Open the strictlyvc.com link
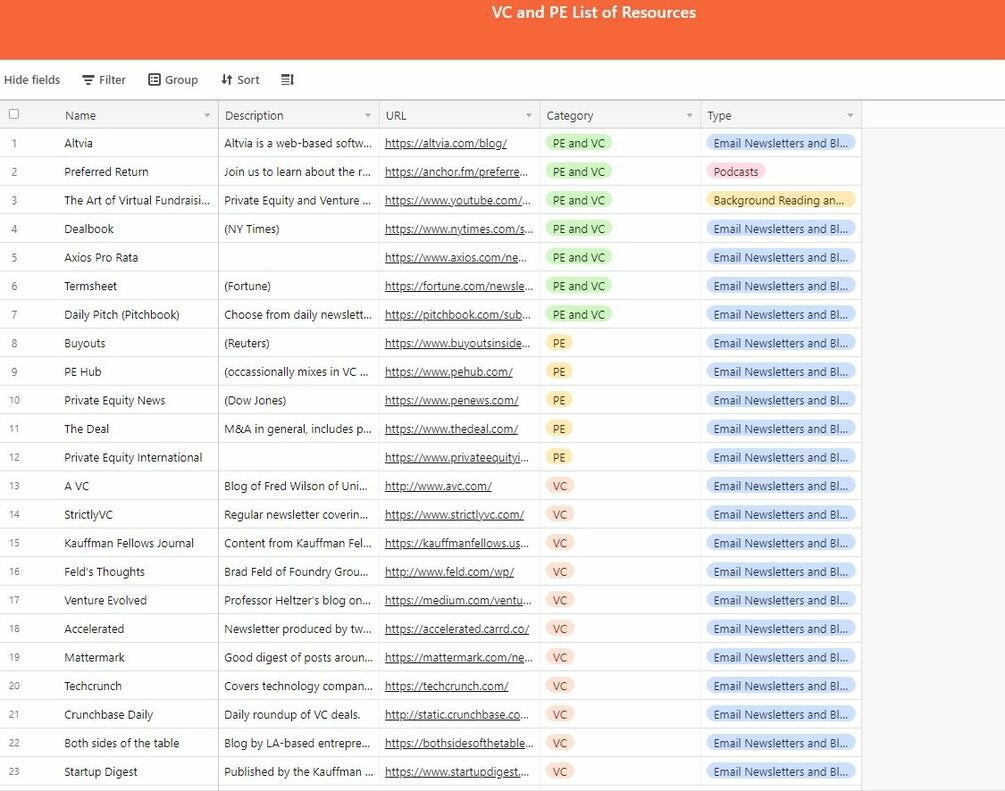The image size is (1005, 791). click(454, 515)
